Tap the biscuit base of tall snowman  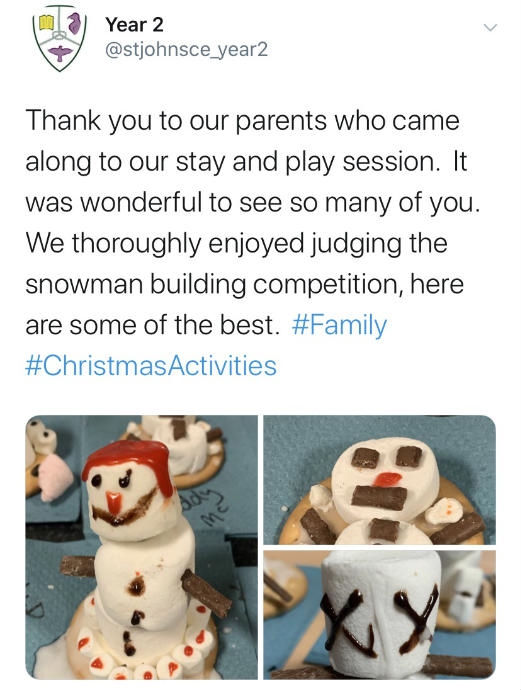pos(142,649)
